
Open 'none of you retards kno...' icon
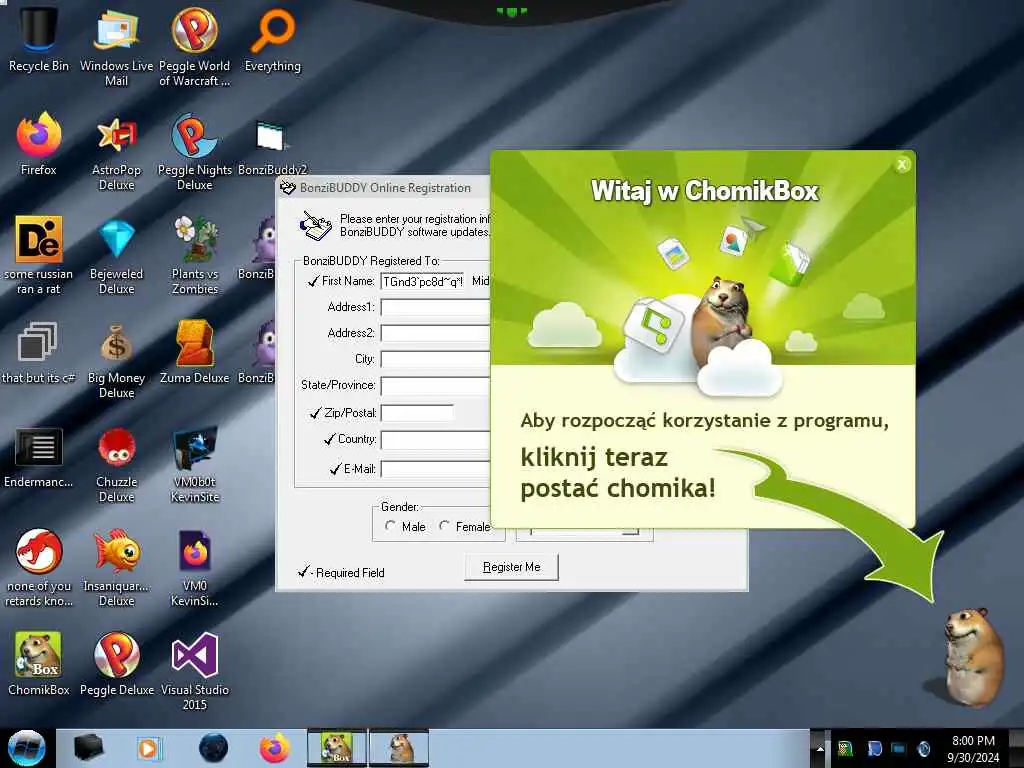pos(39,567)
